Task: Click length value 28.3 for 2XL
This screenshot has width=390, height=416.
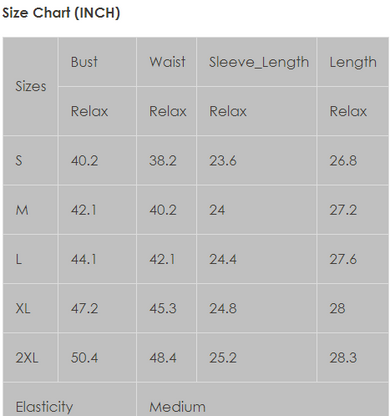Action: tap(343, 358)
